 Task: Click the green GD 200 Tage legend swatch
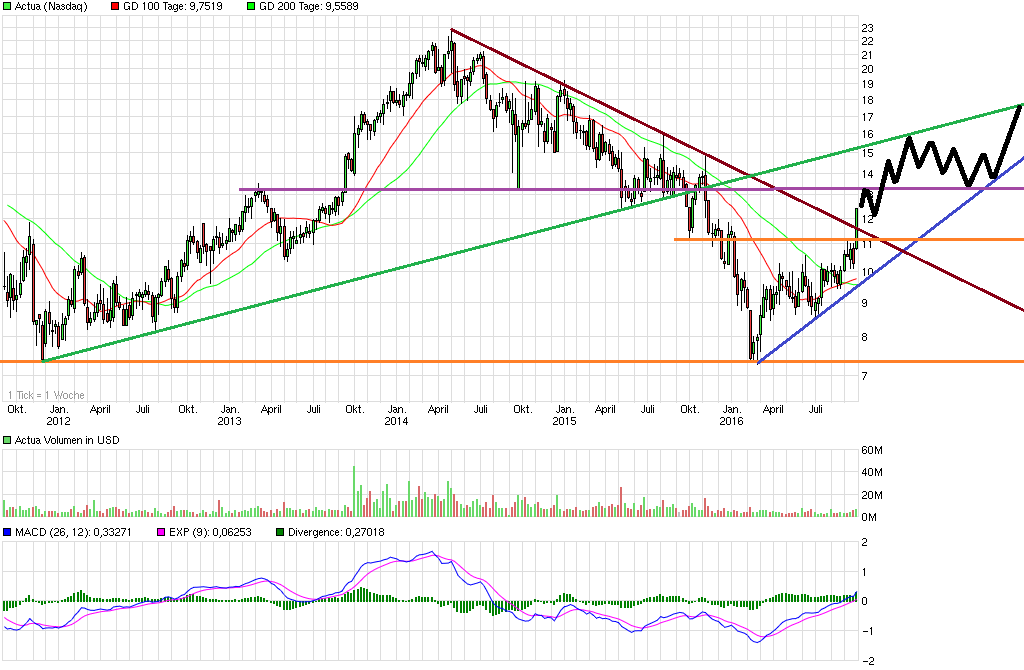[x=250, y=7]
